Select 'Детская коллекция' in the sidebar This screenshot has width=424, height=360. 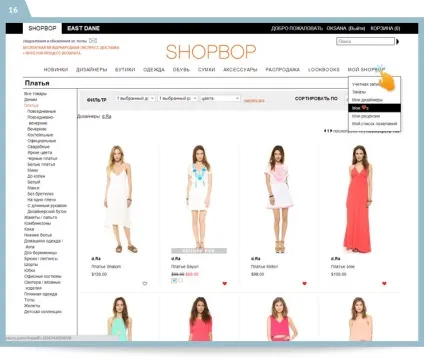click(x=43, y=312)
